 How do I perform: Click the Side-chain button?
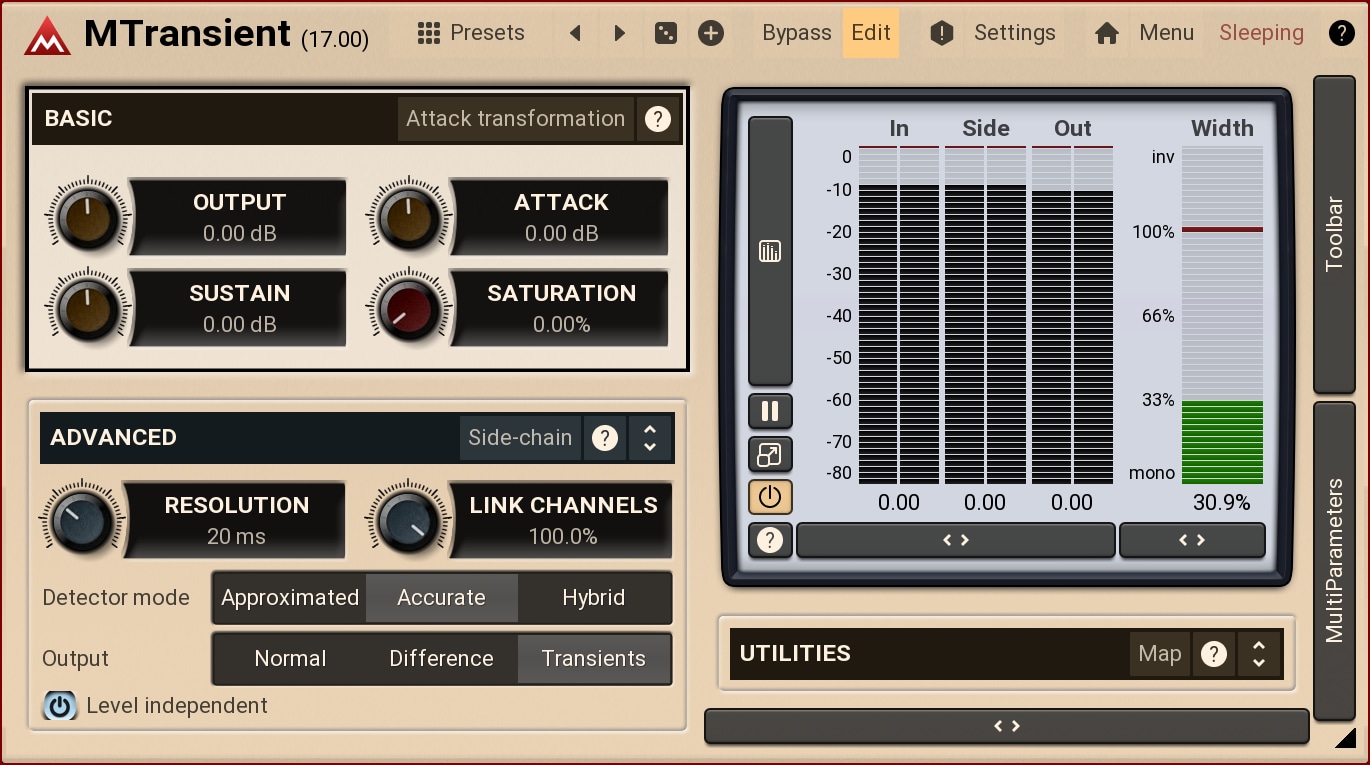pyautogui.click(x=520, y=438)
